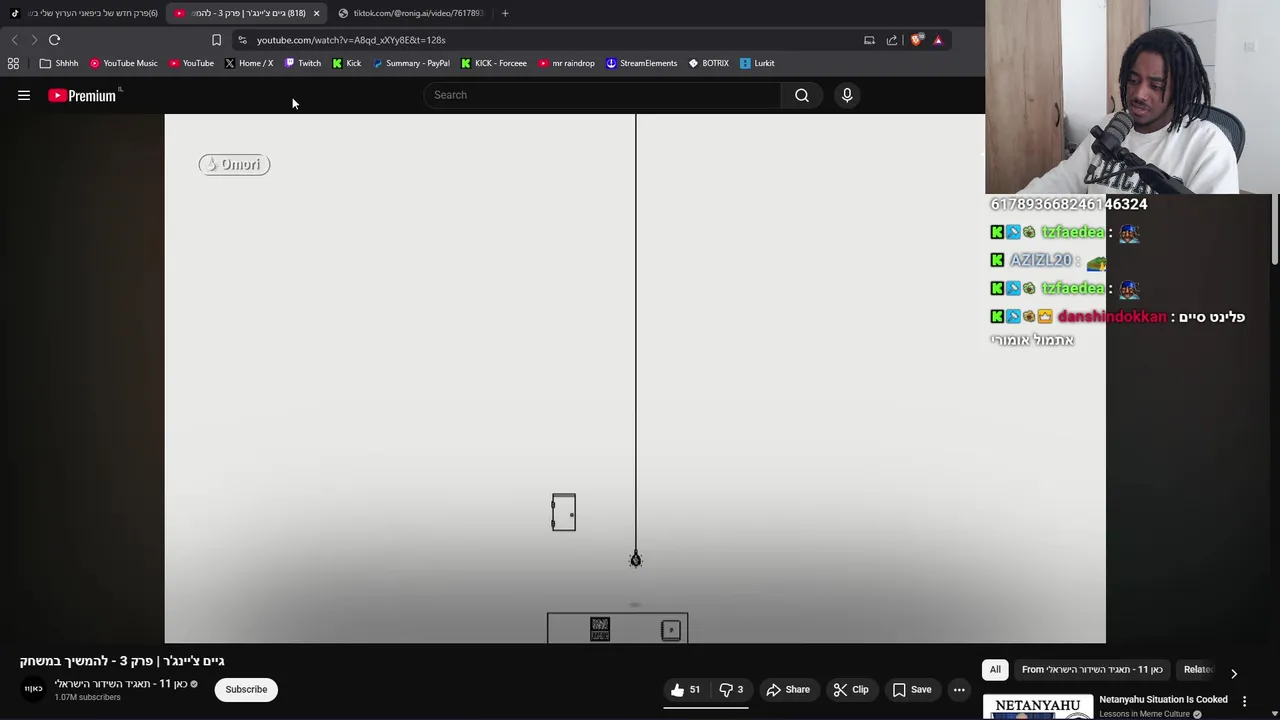Open options menu for Netanyahu video

click(1244, 702)
